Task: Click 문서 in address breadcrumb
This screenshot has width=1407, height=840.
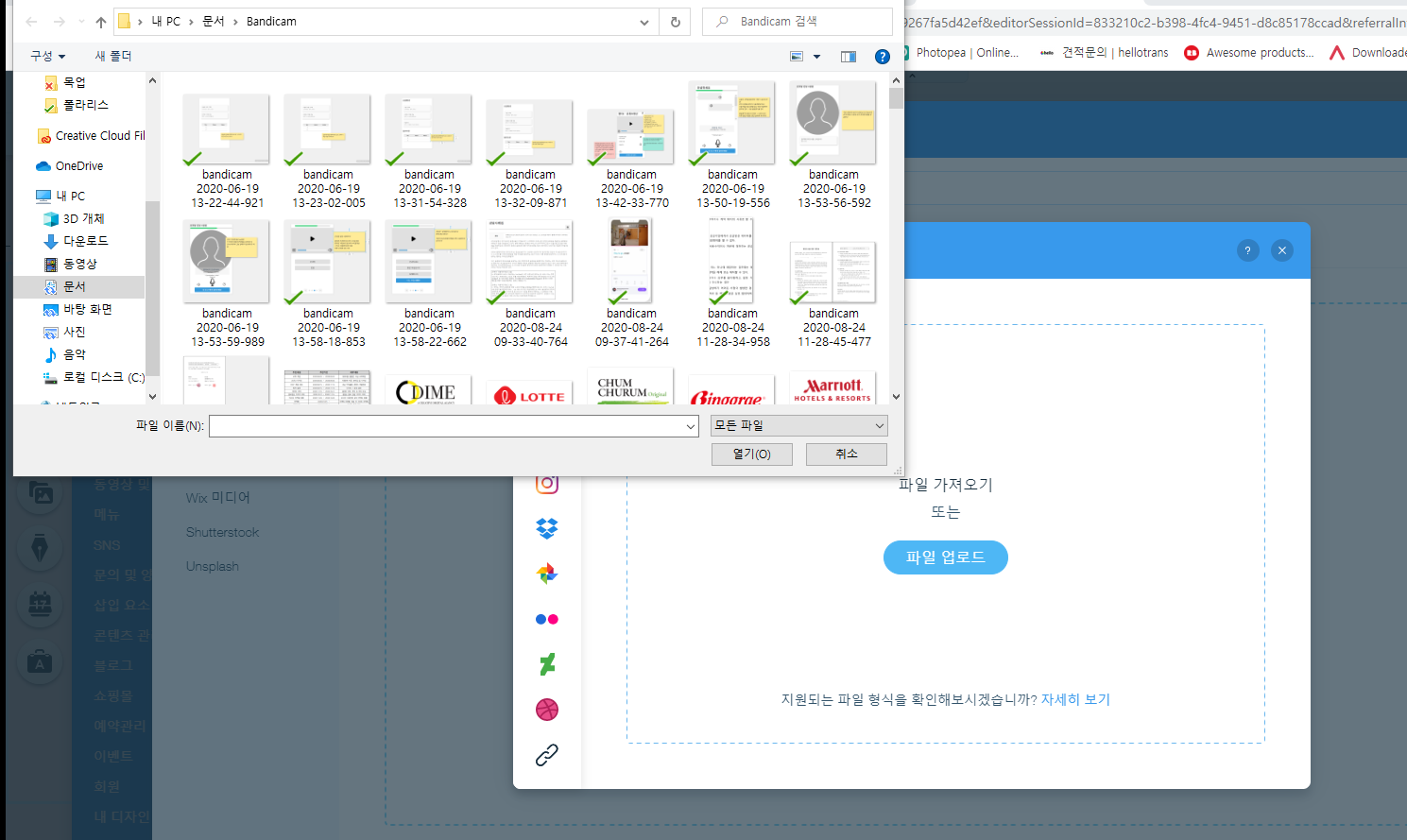Action: 214,22
